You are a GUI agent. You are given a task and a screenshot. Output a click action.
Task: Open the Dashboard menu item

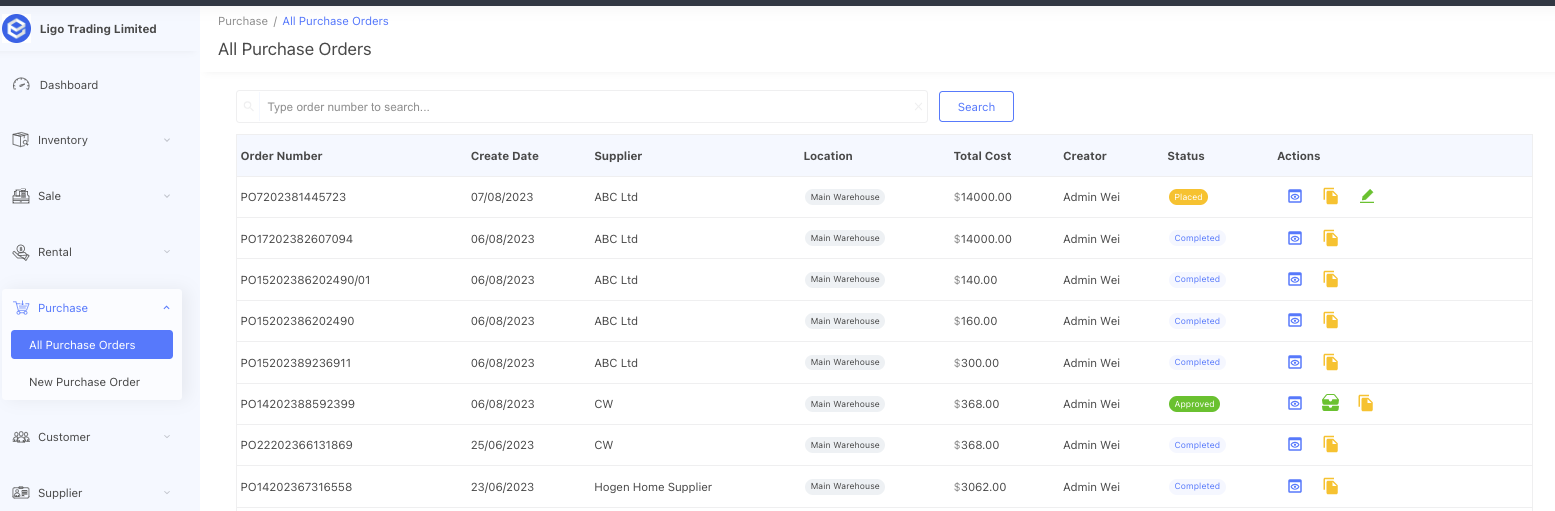[x=68, y=85]
